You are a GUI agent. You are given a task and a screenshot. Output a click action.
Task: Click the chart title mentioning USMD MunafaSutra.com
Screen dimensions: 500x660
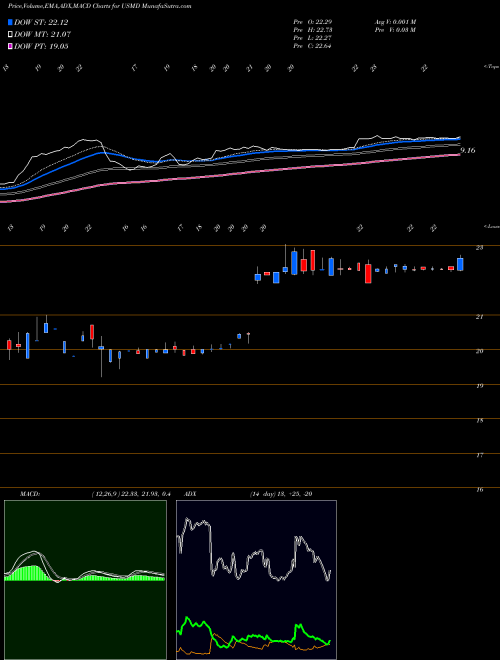[99, 6]
